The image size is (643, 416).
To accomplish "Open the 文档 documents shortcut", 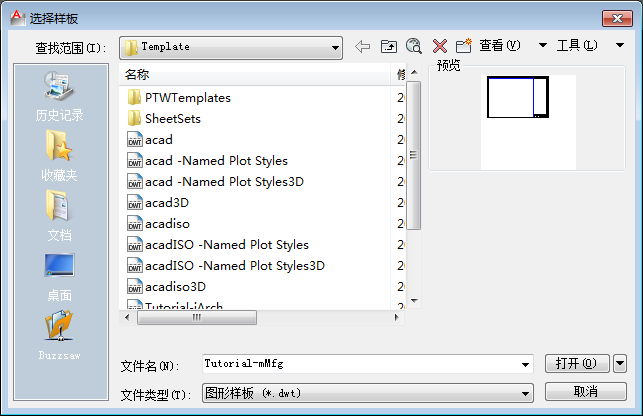I will pyautogui.click(x=59, y=216).
